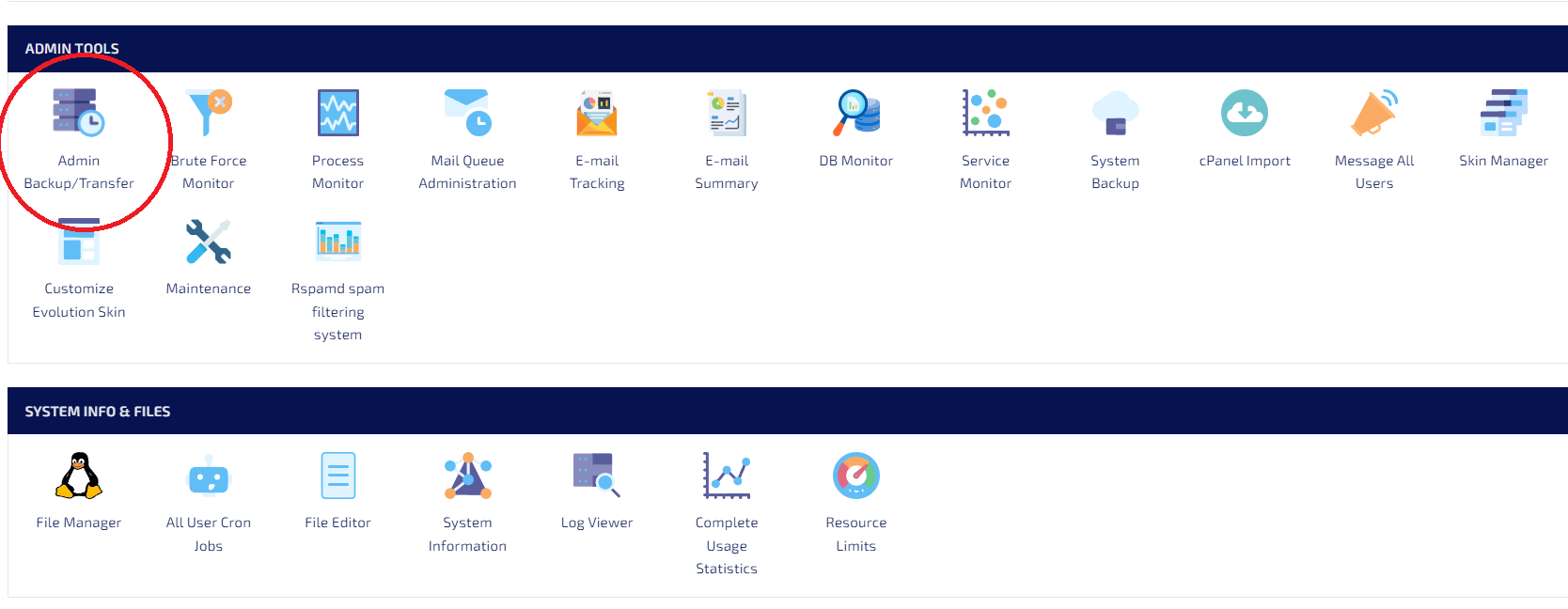Open Skin Manager

tap(1503, 114)
